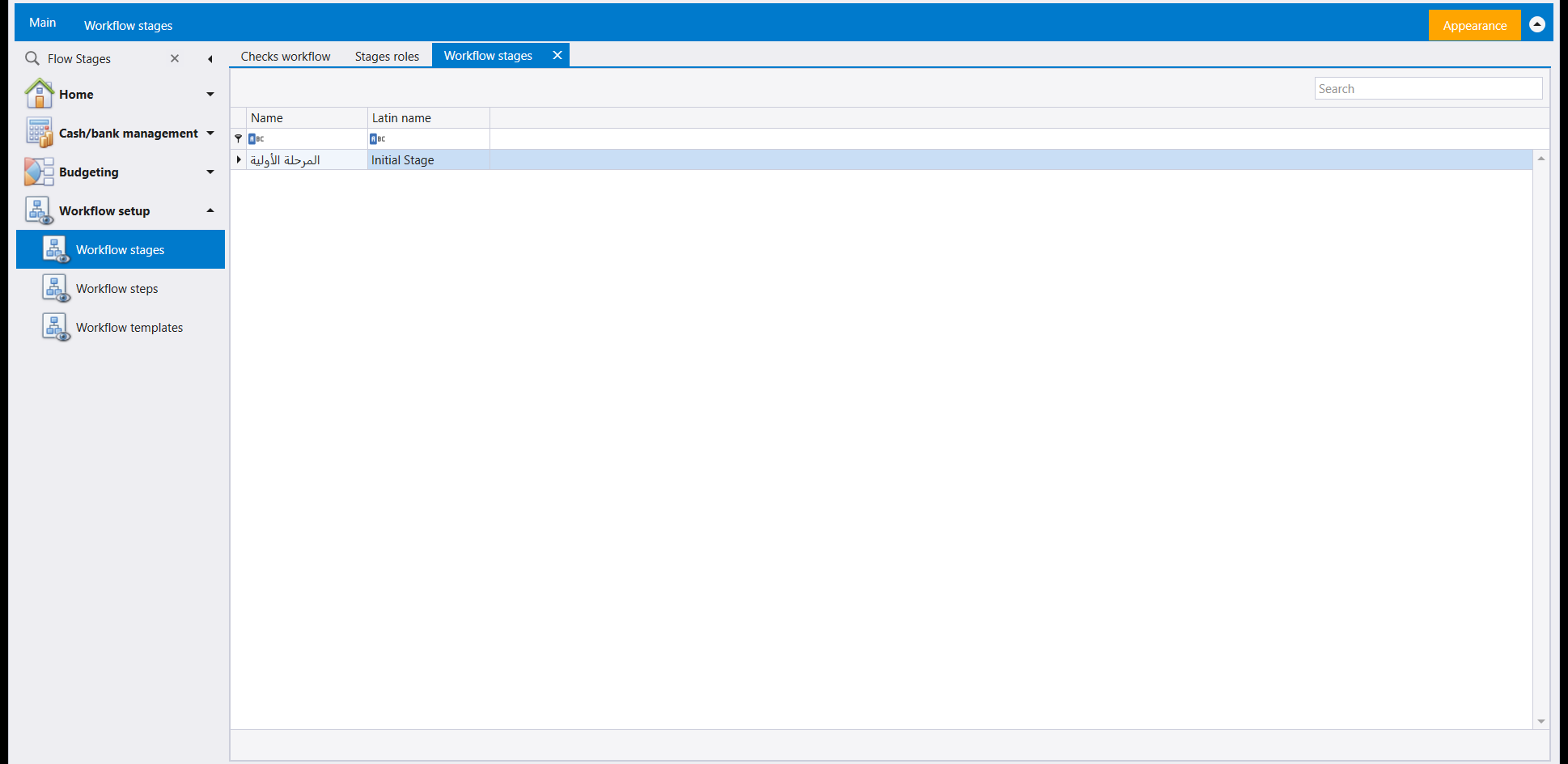
Task: Open Workflow templates in the sidebar
Action: point(120,327)
